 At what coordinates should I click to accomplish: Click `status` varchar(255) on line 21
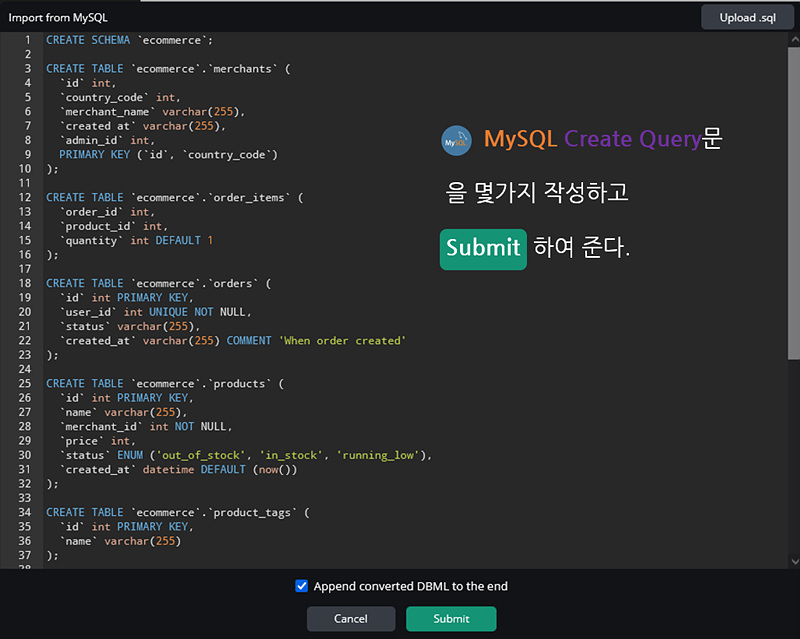click(x=130, y=326)
